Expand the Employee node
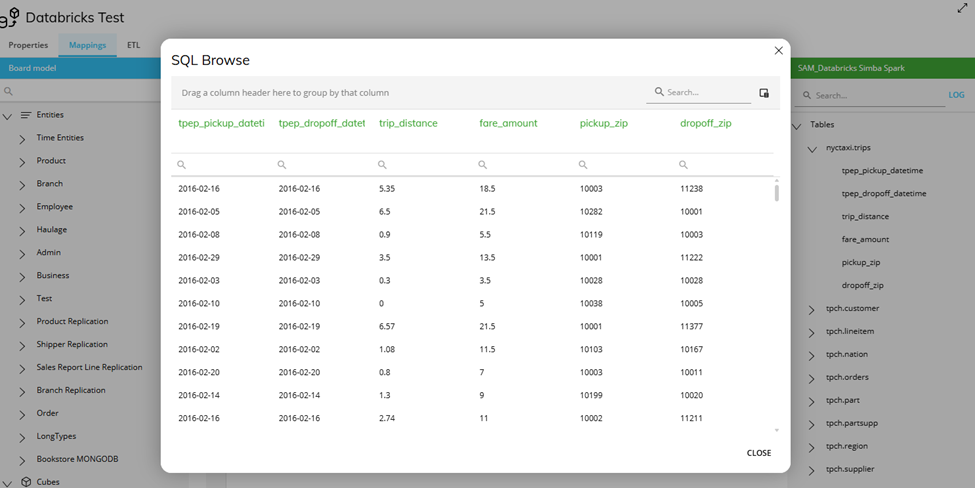The width and height of the screenshot is (975, 488). tap(22, 208)
